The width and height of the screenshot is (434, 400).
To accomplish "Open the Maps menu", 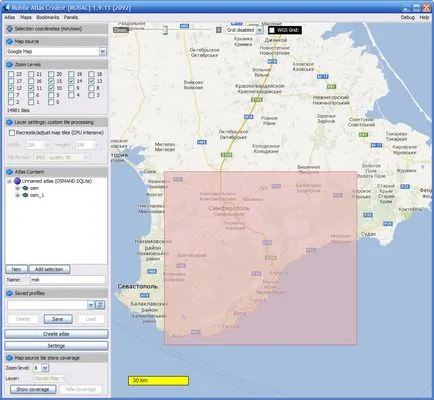I will (x=26, y=17).
